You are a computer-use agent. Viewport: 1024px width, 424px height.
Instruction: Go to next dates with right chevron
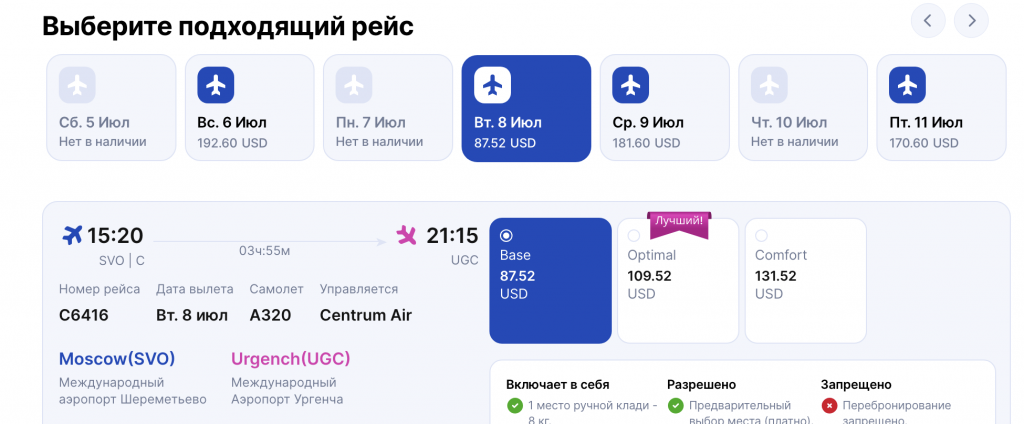click(971, 21)
